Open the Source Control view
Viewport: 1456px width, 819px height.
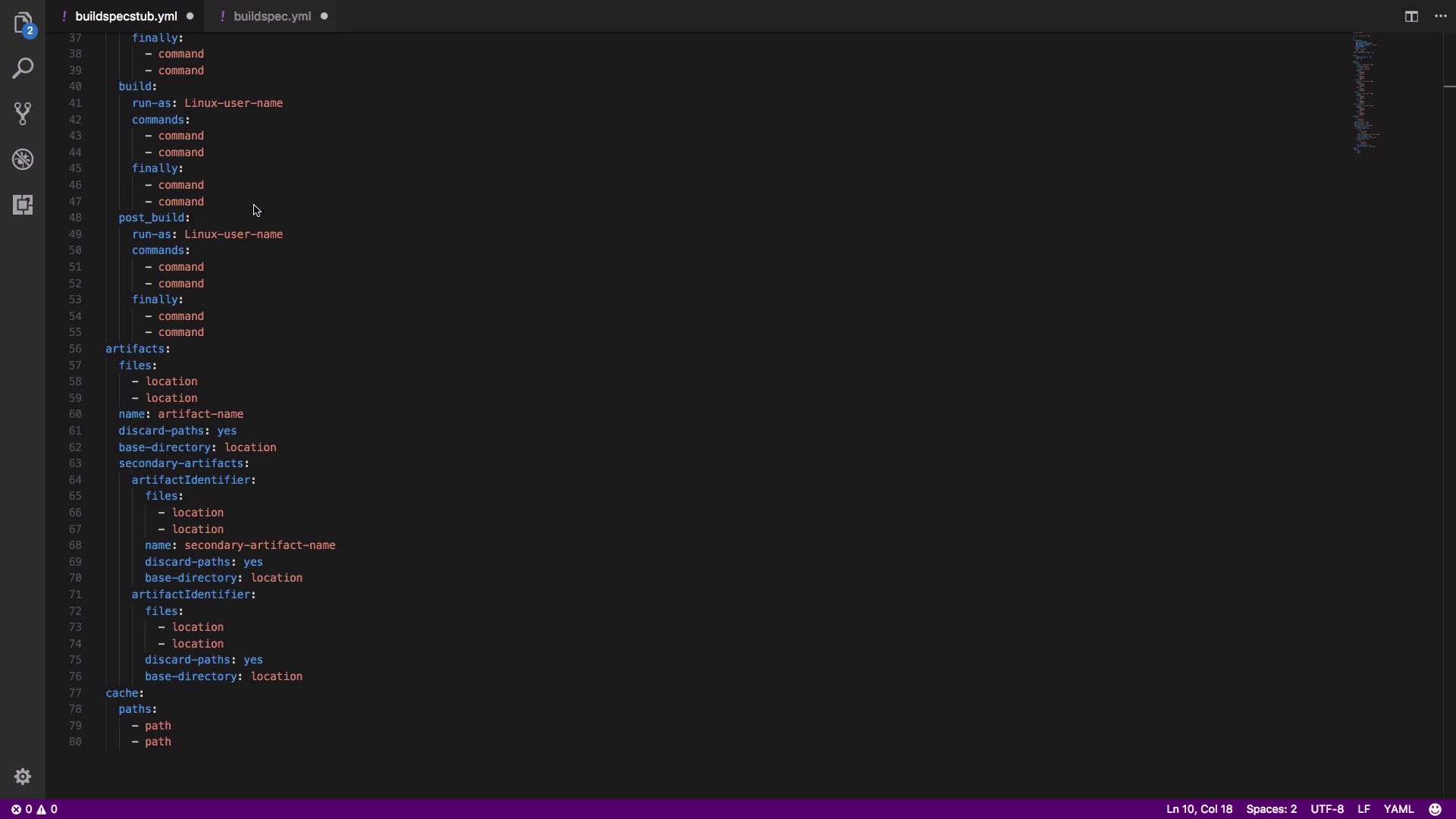point(23,114)
